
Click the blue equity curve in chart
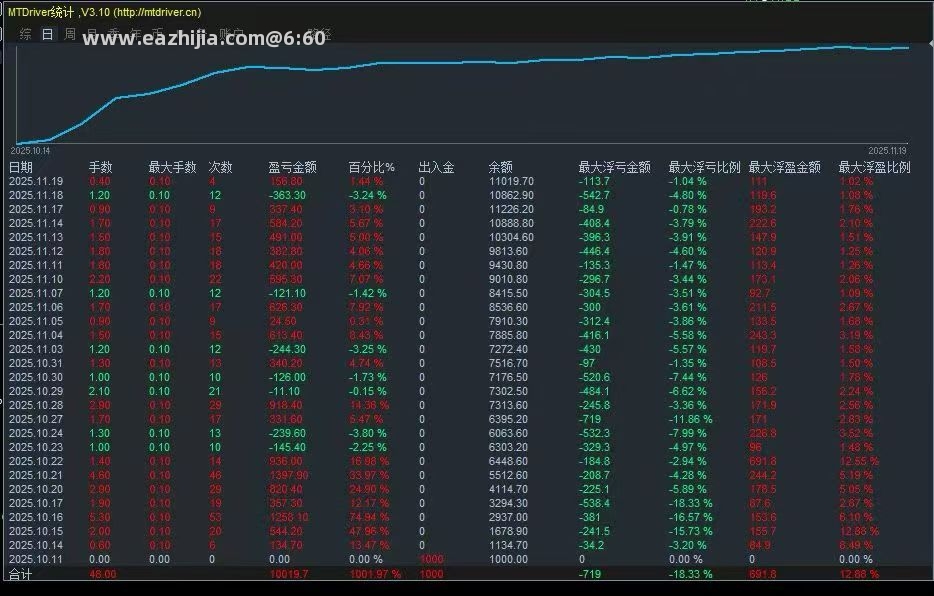click(x=462, y=63)
